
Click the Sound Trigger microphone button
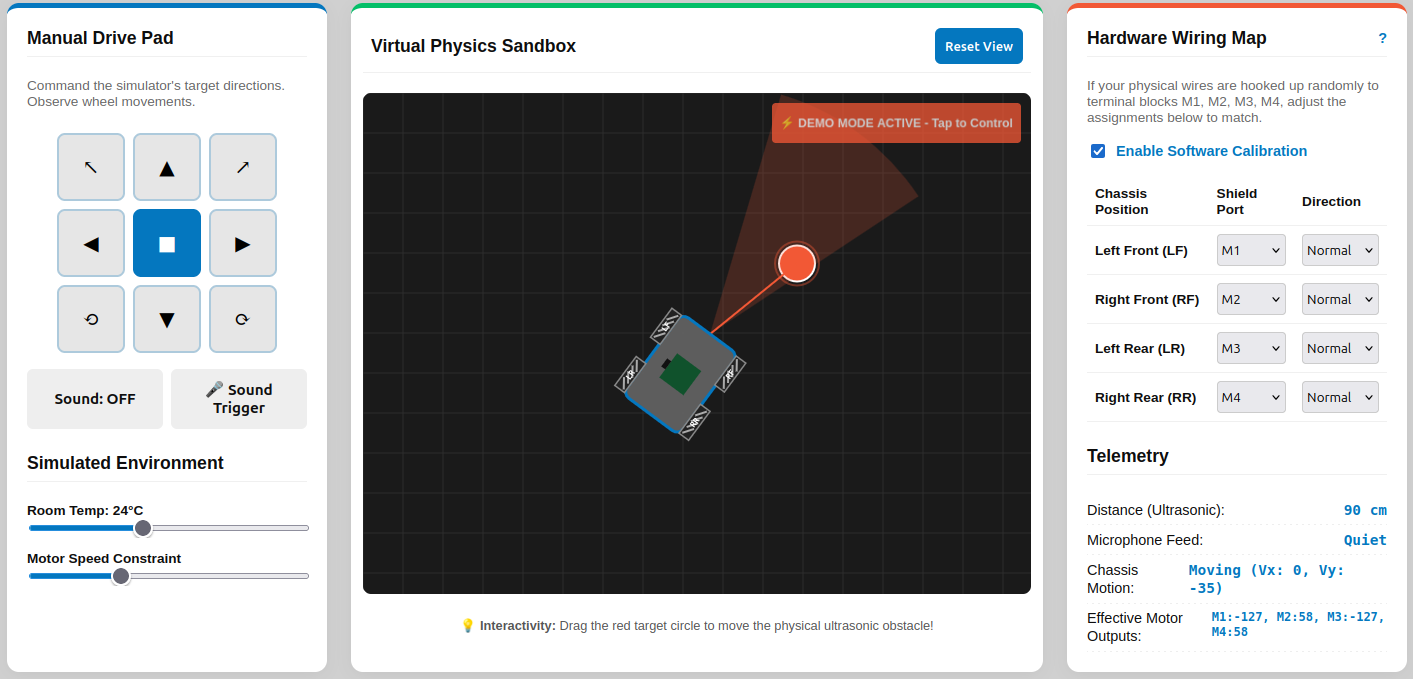click(239, 399)
